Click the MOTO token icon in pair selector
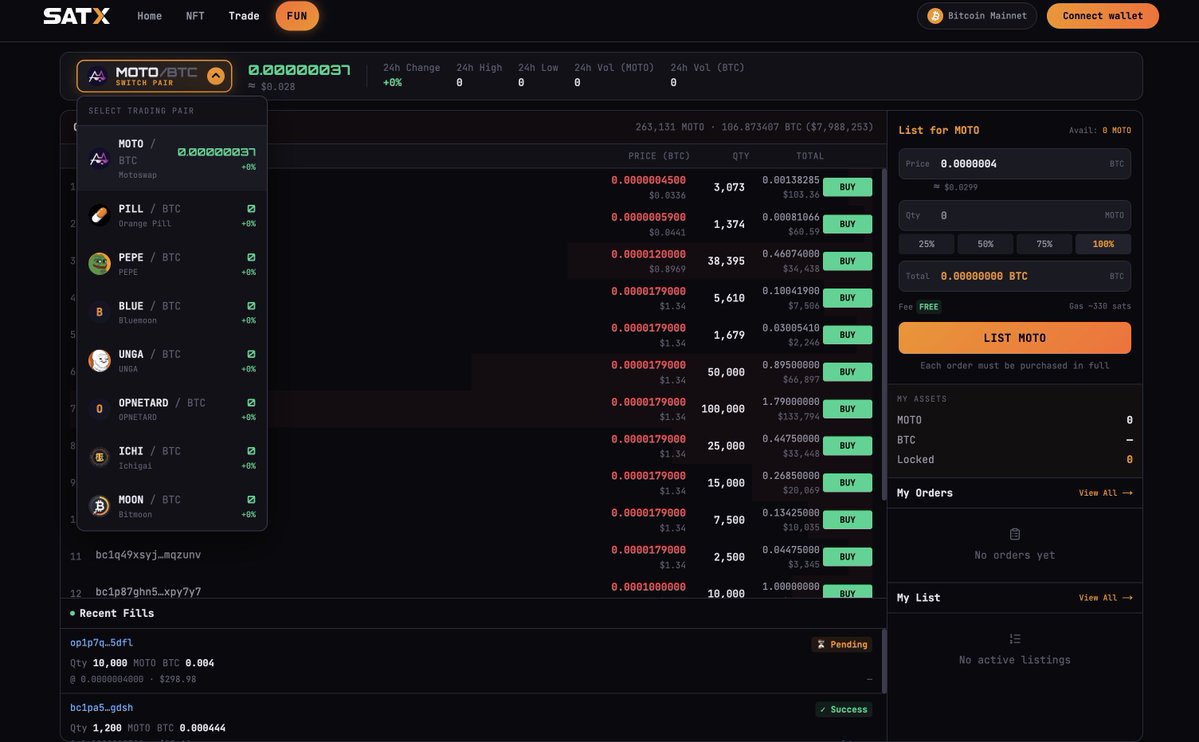The height and width of the screenshot is (742, 1199). (x=97, y=76)
